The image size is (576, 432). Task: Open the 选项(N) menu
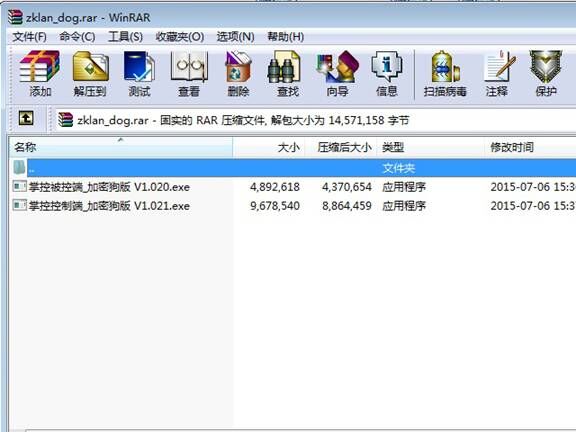pyautogui.click(x=235, y=37)
